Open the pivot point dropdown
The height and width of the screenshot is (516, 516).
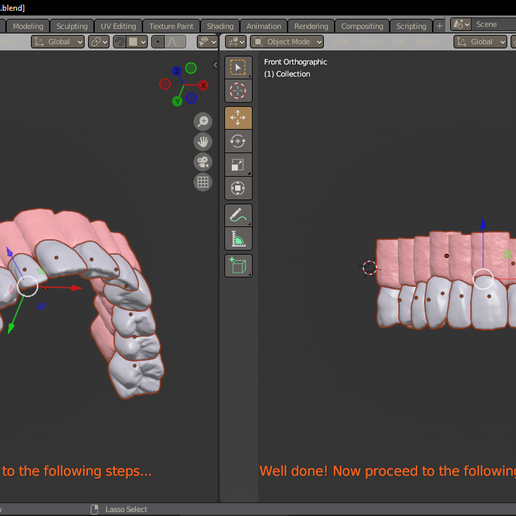tap(99, 42)
